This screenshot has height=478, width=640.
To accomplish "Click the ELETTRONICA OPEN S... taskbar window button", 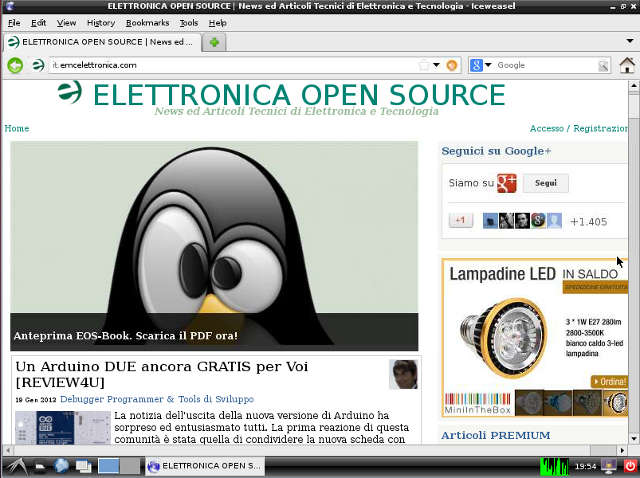I will tap(205, 466).
